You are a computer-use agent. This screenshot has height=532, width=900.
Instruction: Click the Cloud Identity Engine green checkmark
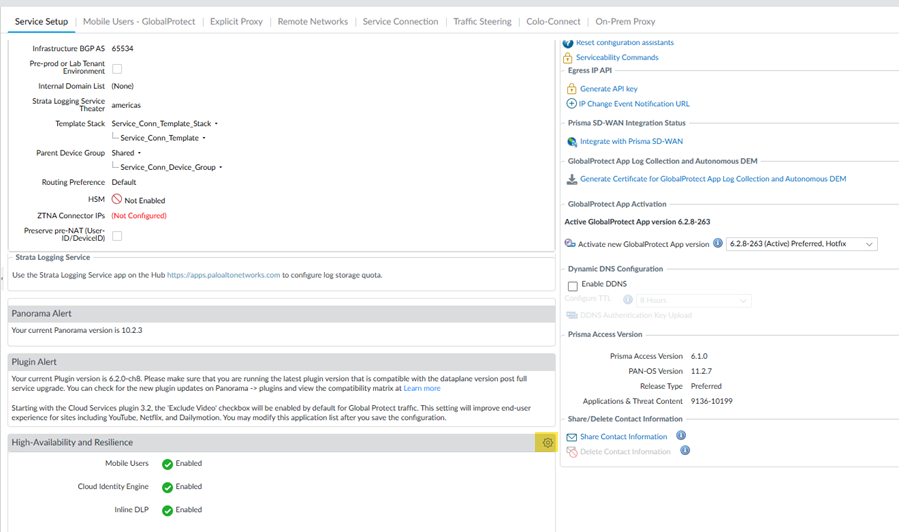click(168, 487)
